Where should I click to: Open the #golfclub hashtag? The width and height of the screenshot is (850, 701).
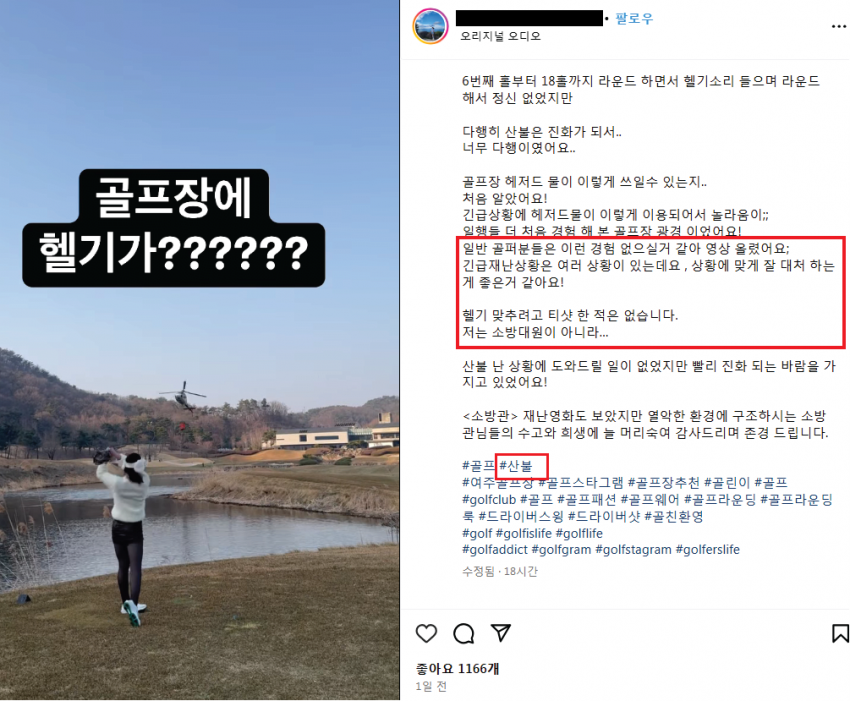(x=489, y=499)
